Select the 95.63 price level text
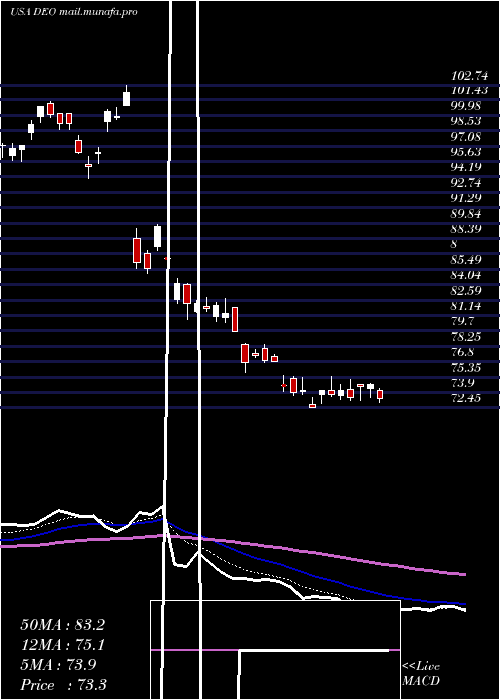 466,152
